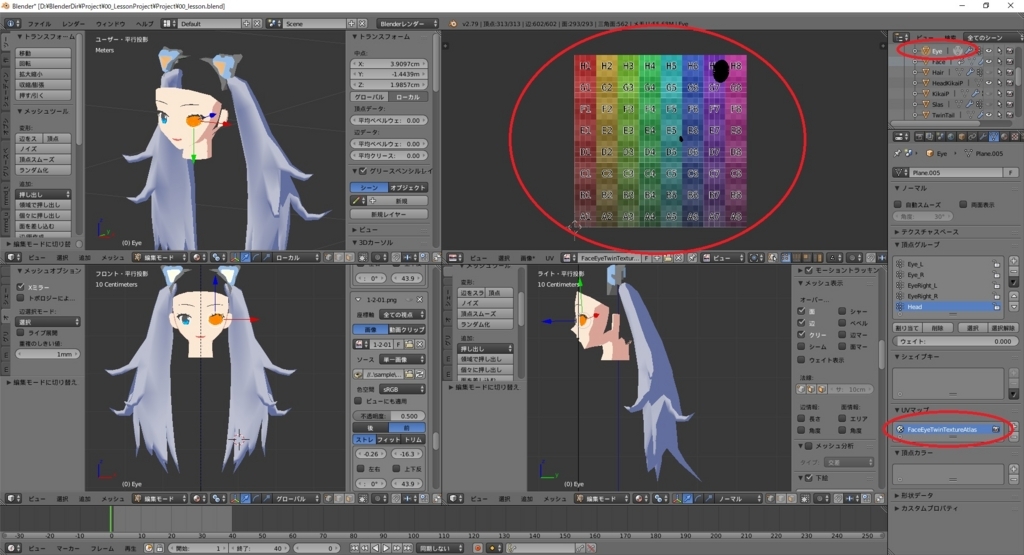Open the editor type icon in the UV editor header

point(456,258)
